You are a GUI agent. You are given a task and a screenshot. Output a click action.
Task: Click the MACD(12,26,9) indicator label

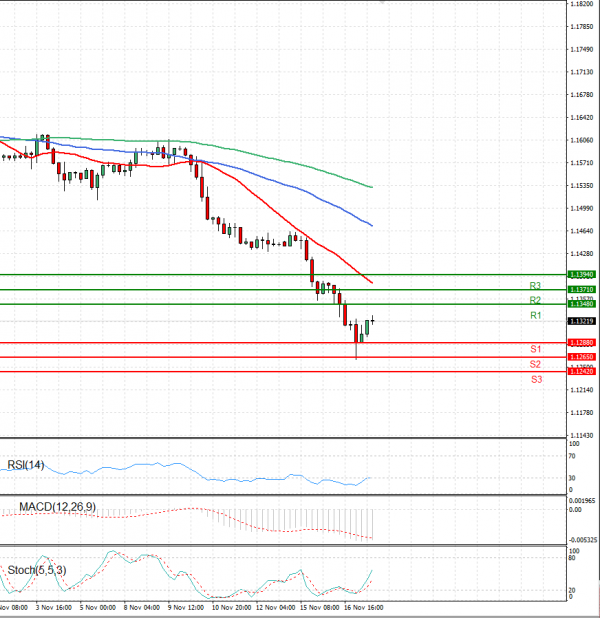tap(57, 509)
